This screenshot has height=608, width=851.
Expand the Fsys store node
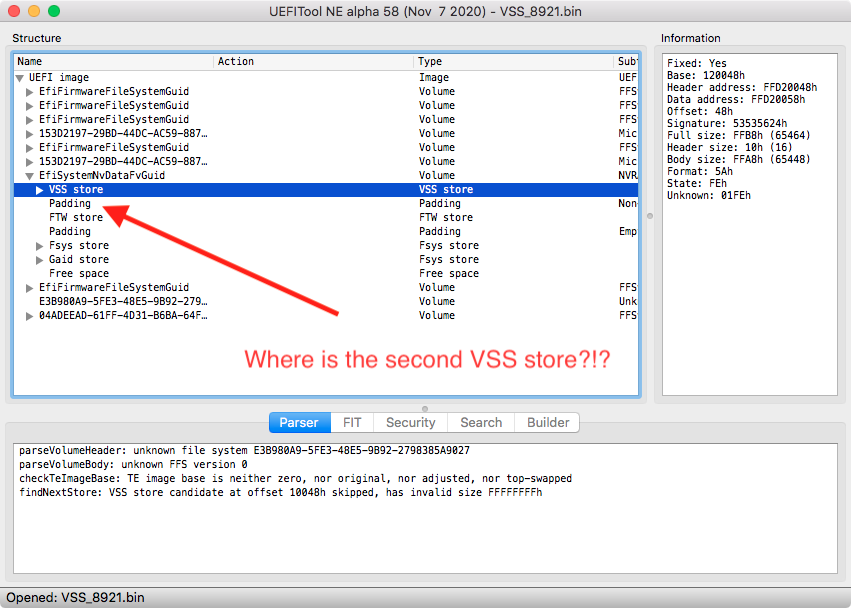pyautogui.click(x=40, y=246)
